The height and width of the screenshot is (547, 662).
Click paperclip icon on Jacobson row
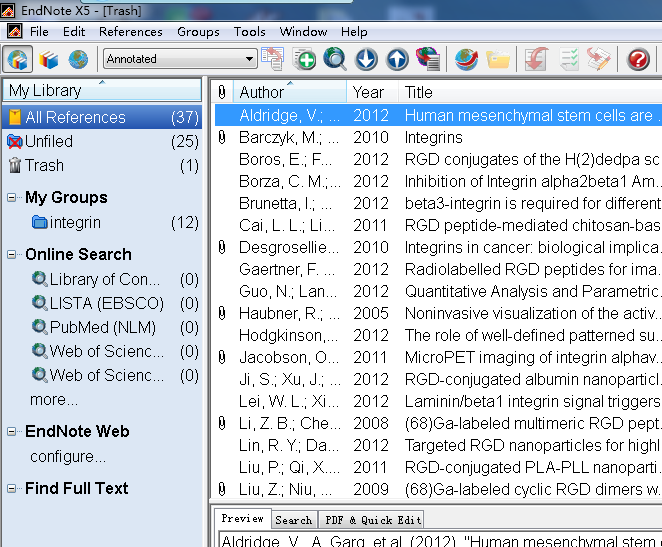[222, 357]
